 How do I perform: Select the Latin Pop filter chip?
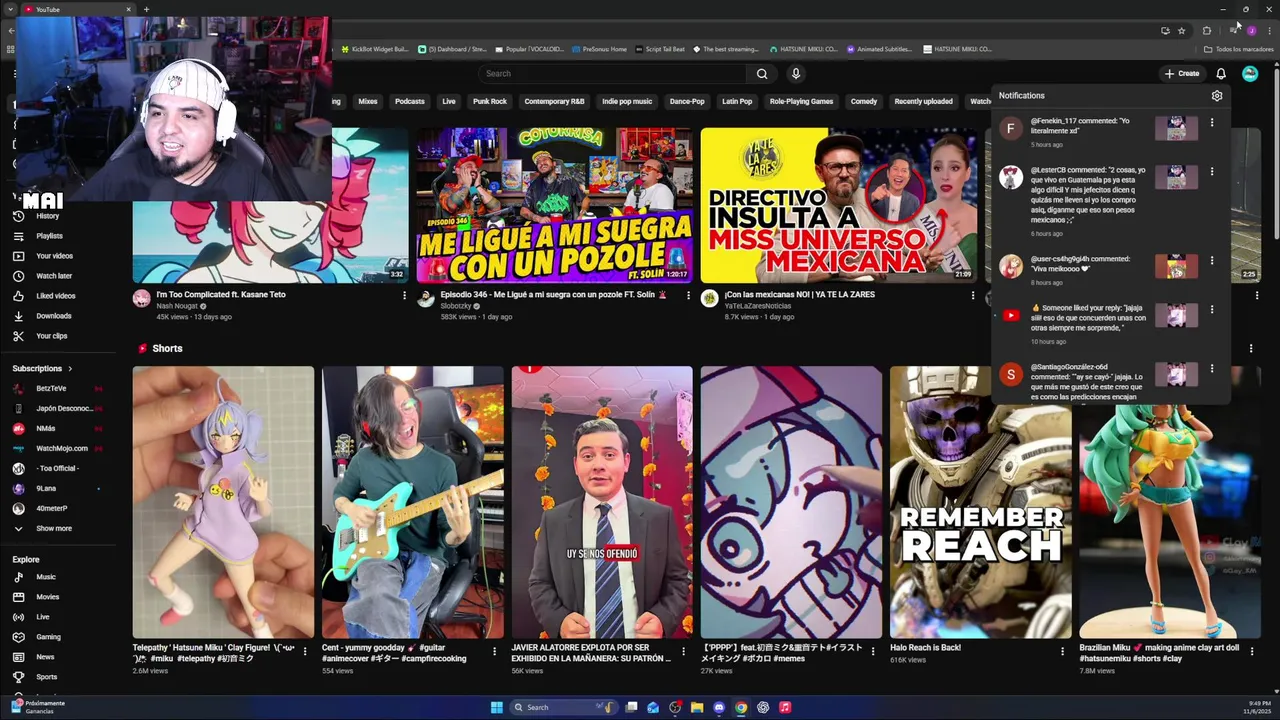click(x=737, y=102)
